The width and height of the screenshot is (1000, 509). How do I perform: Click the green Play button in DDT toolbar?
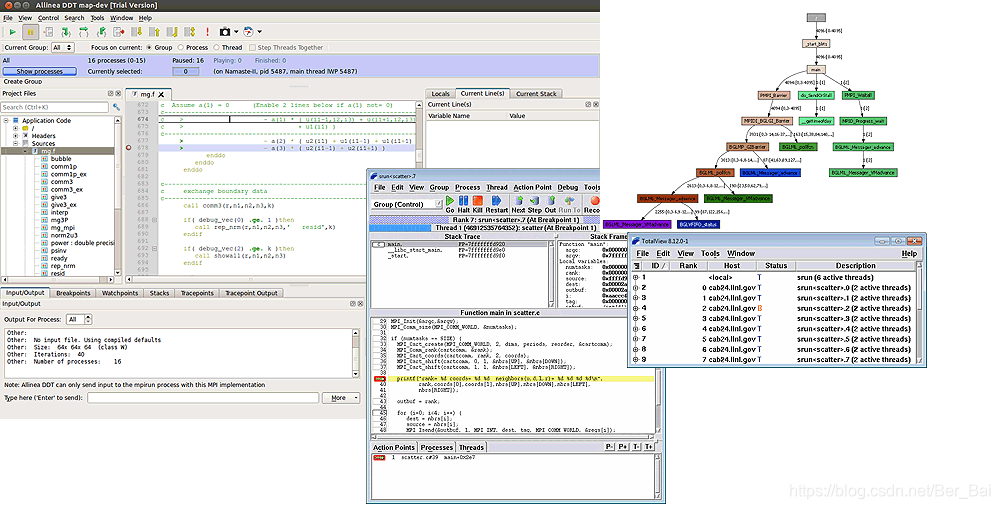(12, 32)
